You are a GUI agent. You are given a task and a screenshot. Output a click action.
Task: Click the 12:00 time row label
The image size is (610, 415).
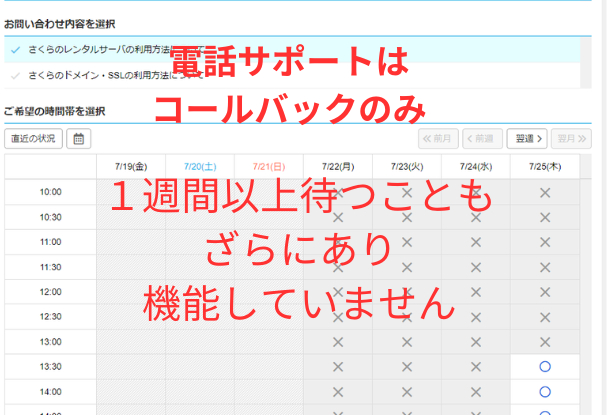click(51, 292)
